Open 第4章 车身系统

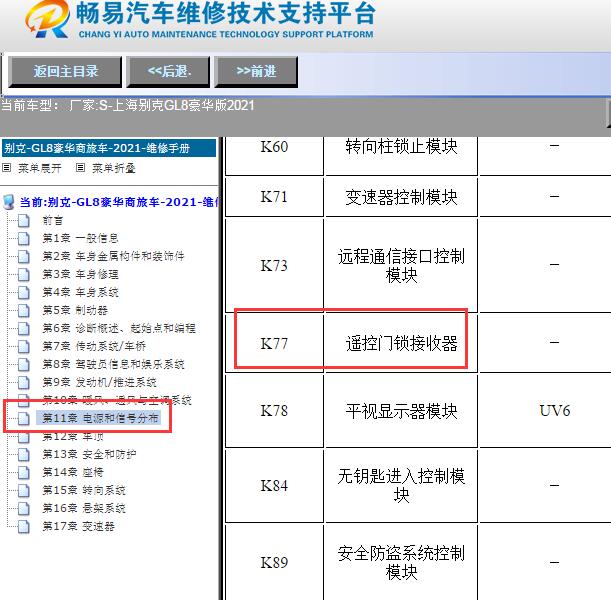[x=80, y=292]
